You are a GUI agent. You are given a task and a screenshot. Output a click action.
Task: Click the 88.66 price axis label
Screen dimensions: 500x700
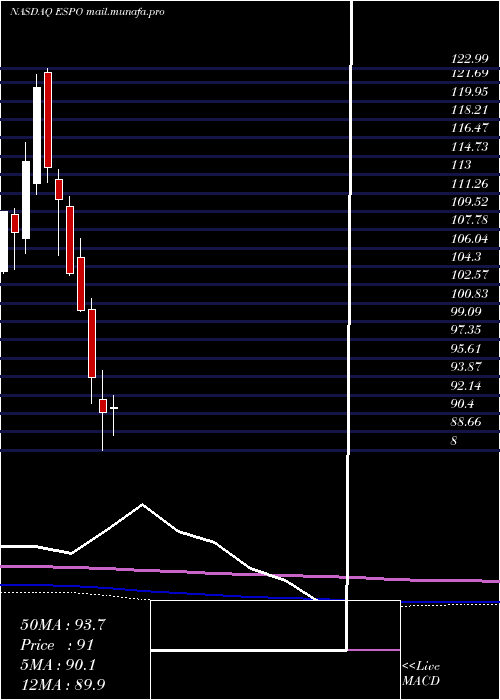[x=466, y=422]
